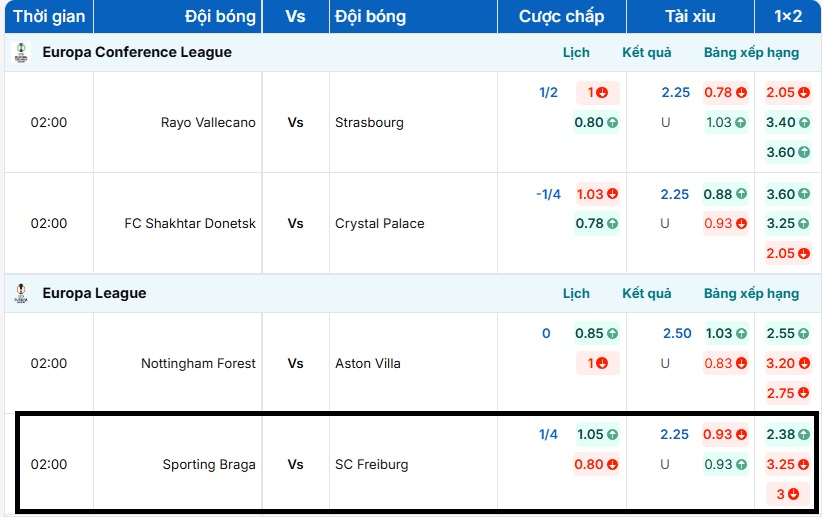Screen dimensions: 822x517
Task: Select Sporting Braga team name
Action: [209, 465]
